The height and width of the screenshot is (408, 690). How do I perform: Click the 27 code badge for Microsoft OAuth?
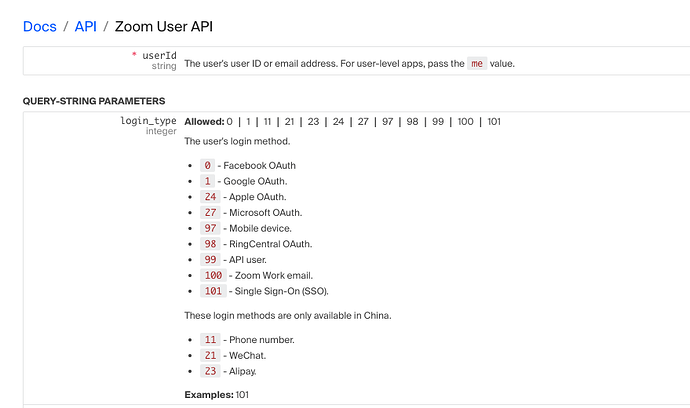(210, 213)
